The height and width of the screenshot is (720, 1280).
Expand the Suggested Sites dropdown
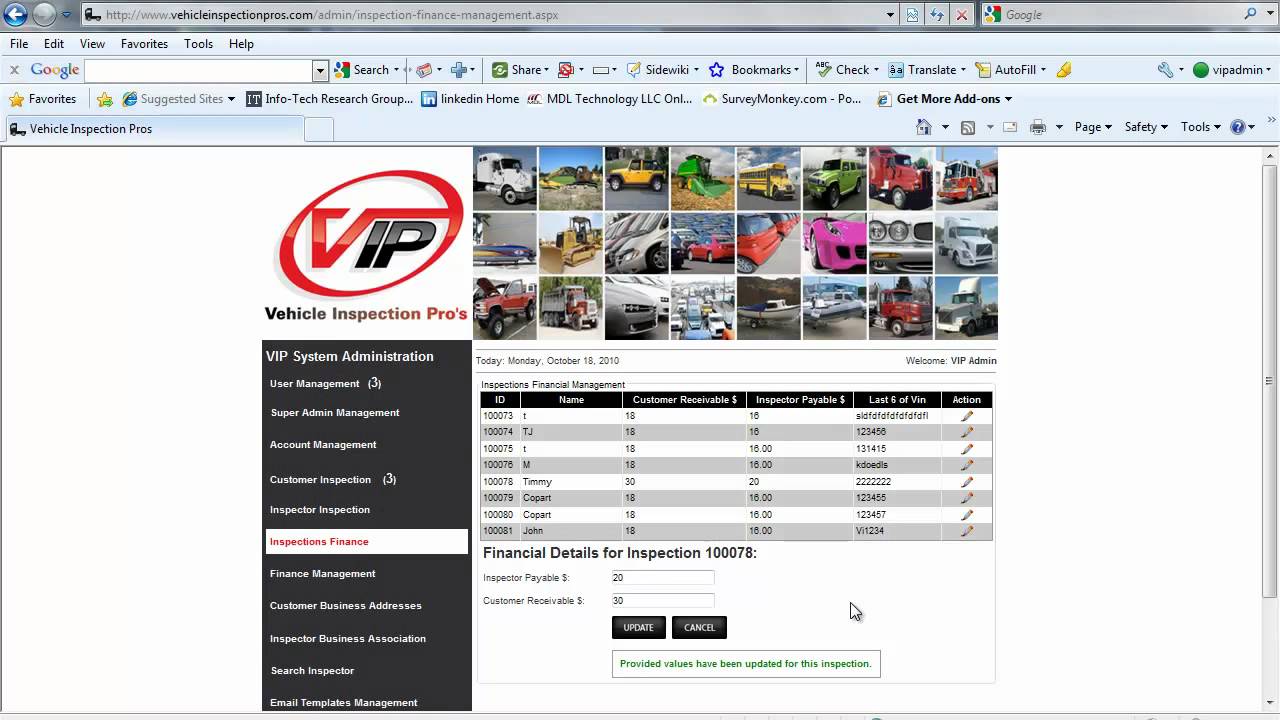pyautogui.click(x=231, y=99)
